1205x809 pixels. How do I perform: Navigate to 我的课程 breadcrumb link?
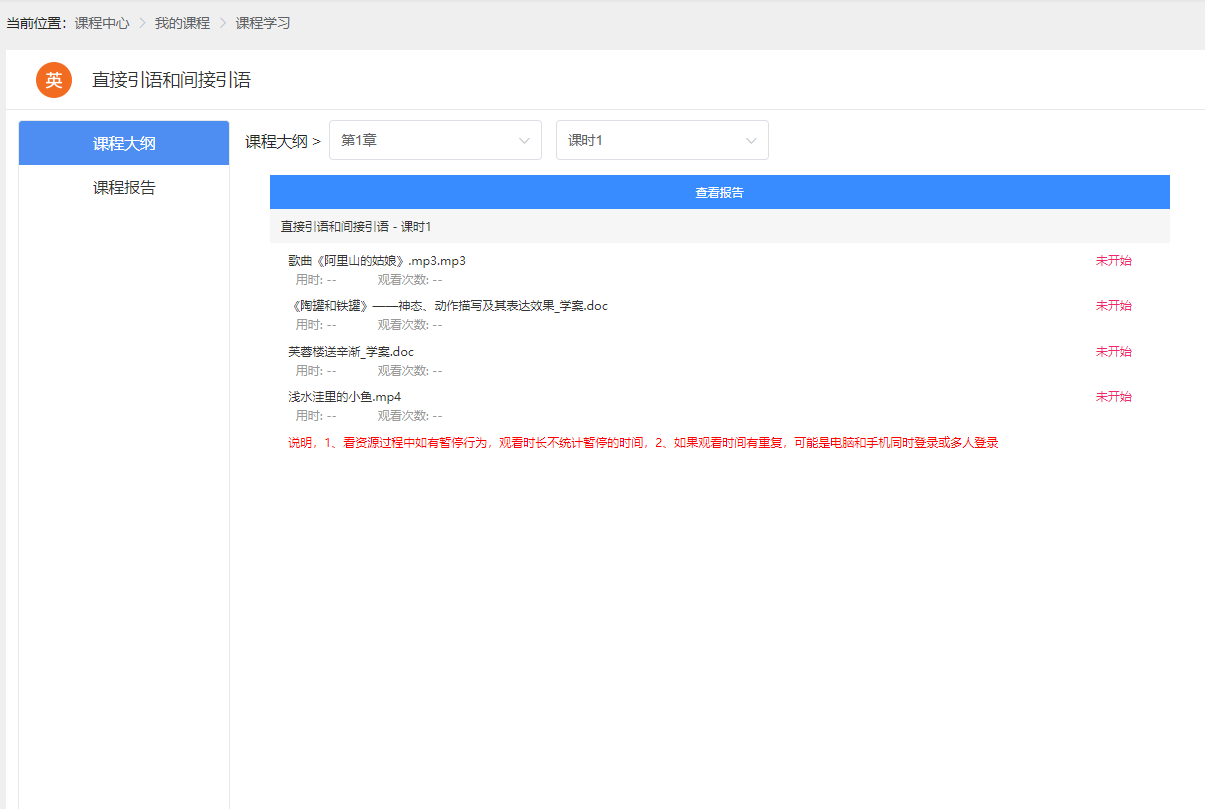click(x=182, y=23)
